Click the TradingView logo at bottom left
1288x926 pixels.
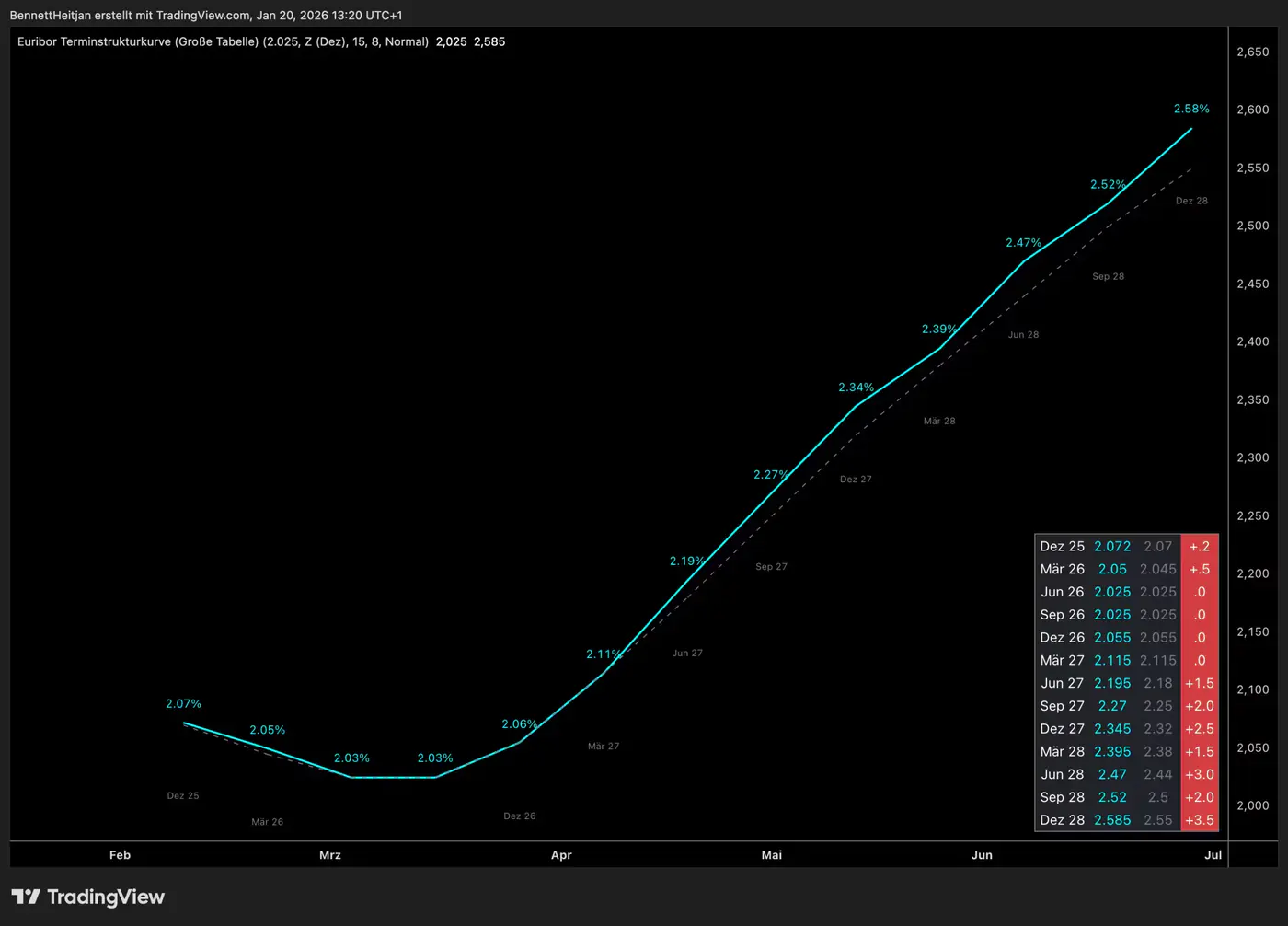(x=87, y=897)
